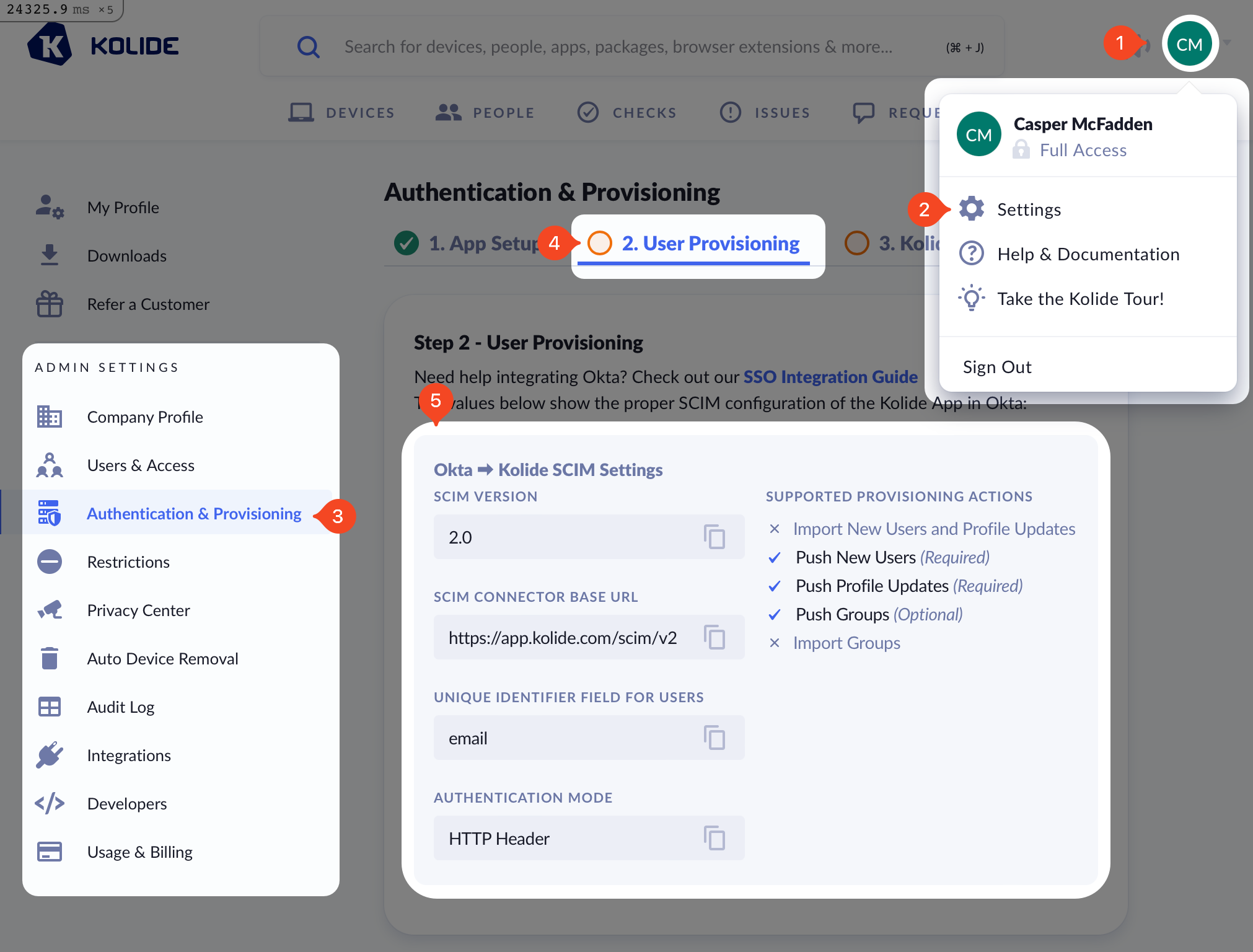
Task: Click Sign Out
Action: [996, 367]
